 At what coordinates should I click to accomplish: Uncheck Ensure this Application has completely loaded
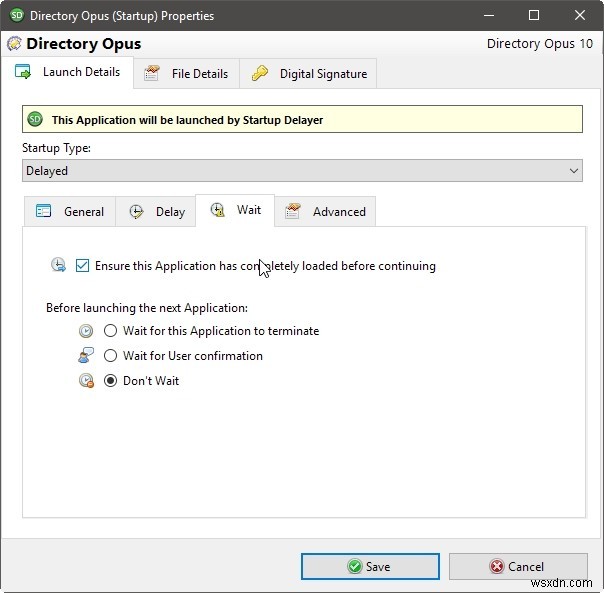[x=82, y=265]
